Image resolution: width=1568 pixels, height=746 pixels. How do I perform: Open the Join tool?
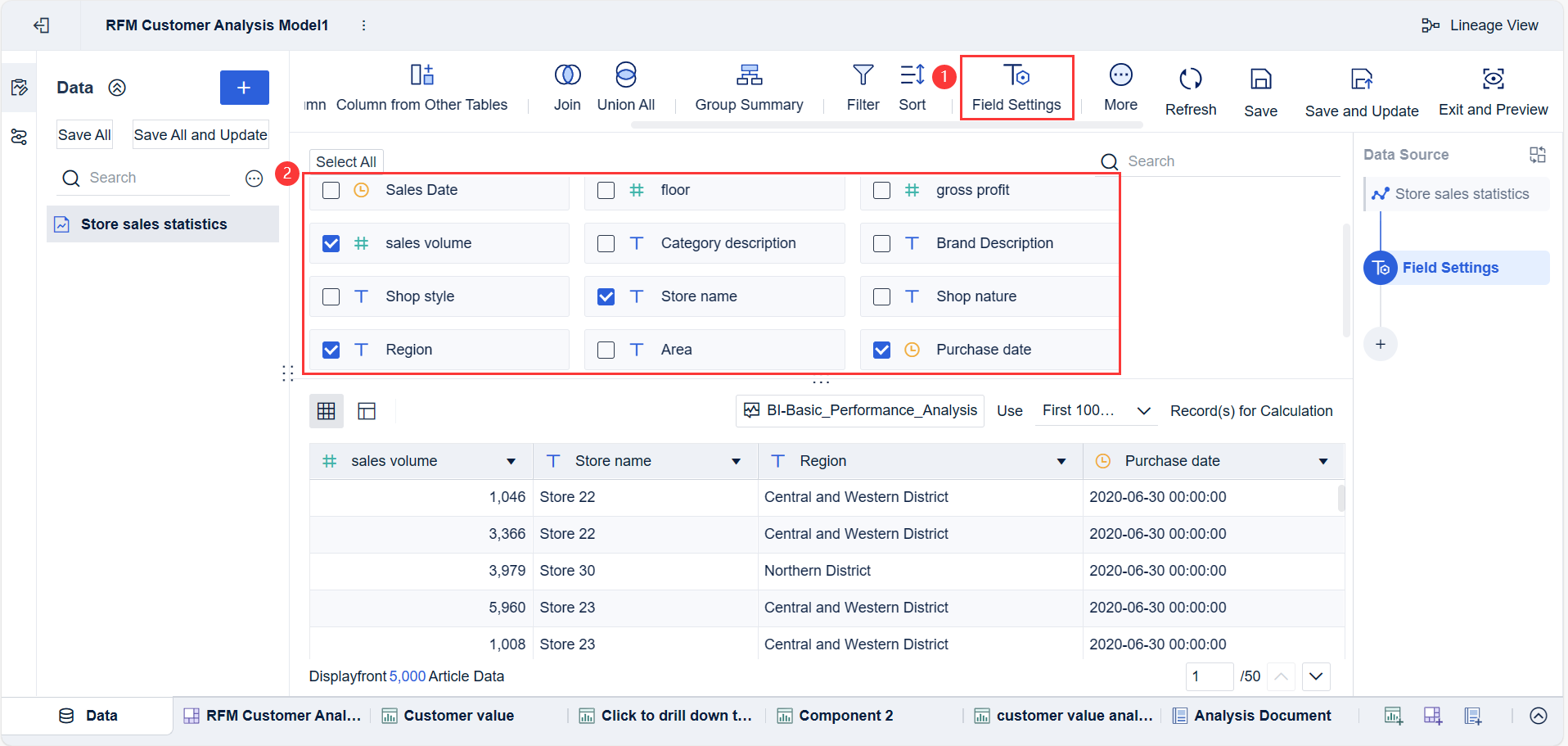(x=567, y=88)
